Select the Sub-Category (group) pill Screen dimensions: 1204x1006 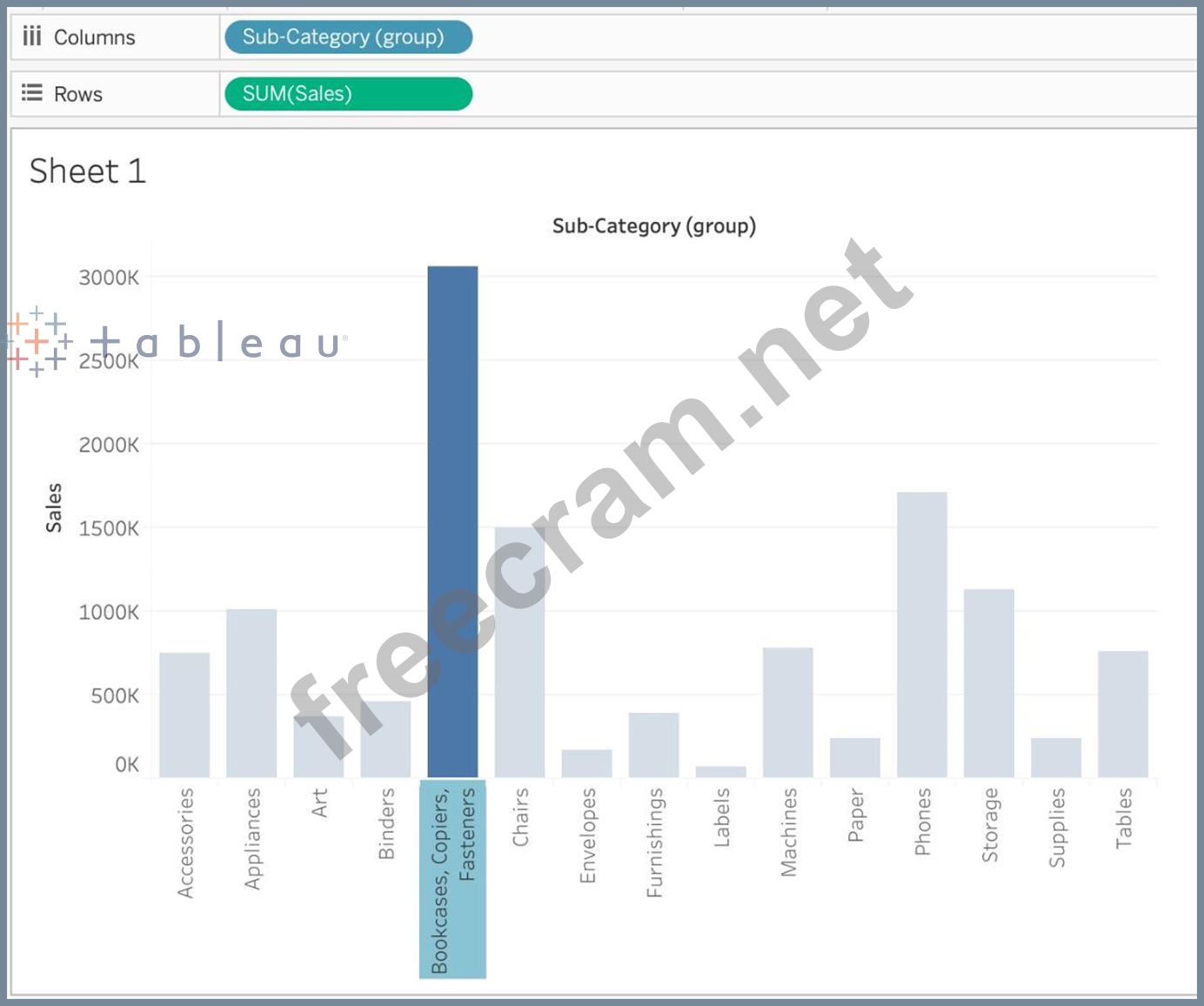point(348,37)
